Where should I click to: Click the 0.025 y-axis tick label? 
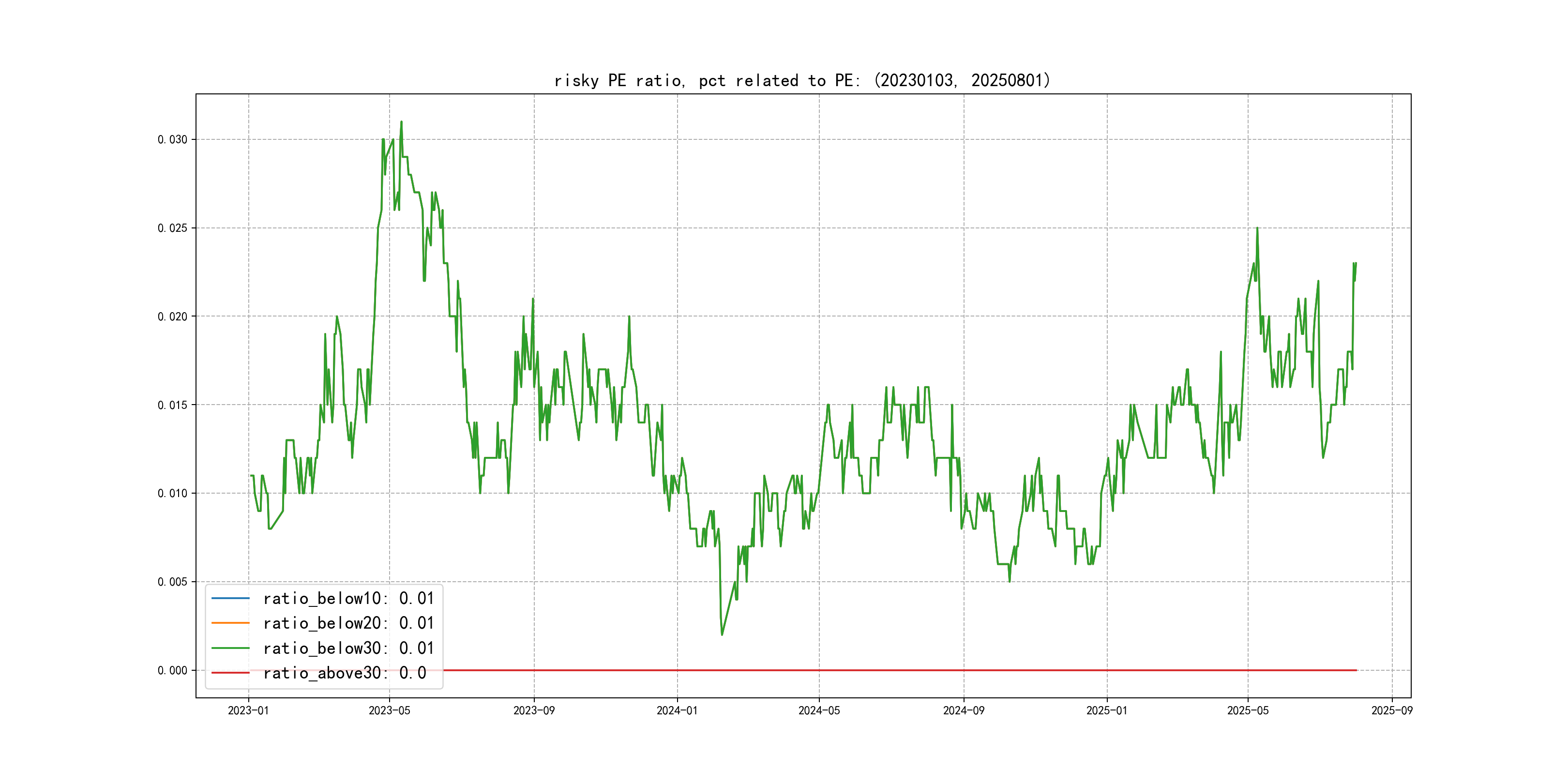172,228
